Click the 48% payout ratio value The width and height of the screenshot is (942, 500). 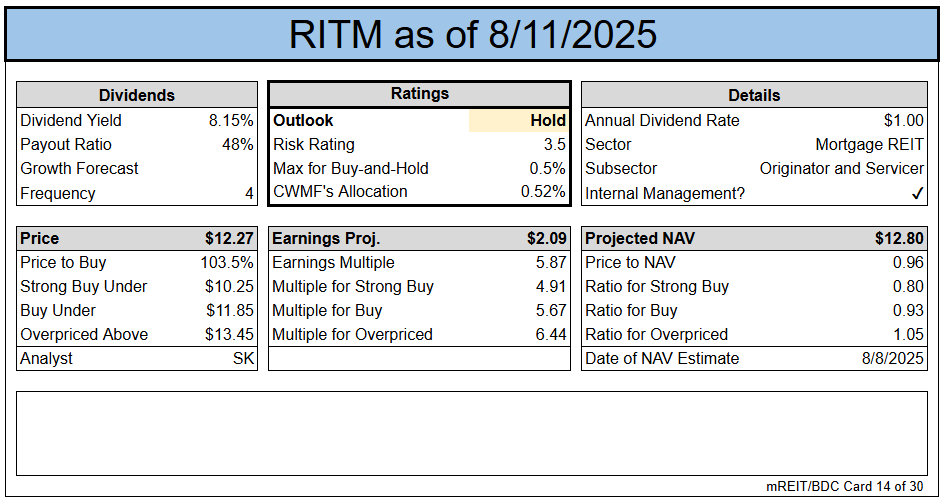coord(237,144)
